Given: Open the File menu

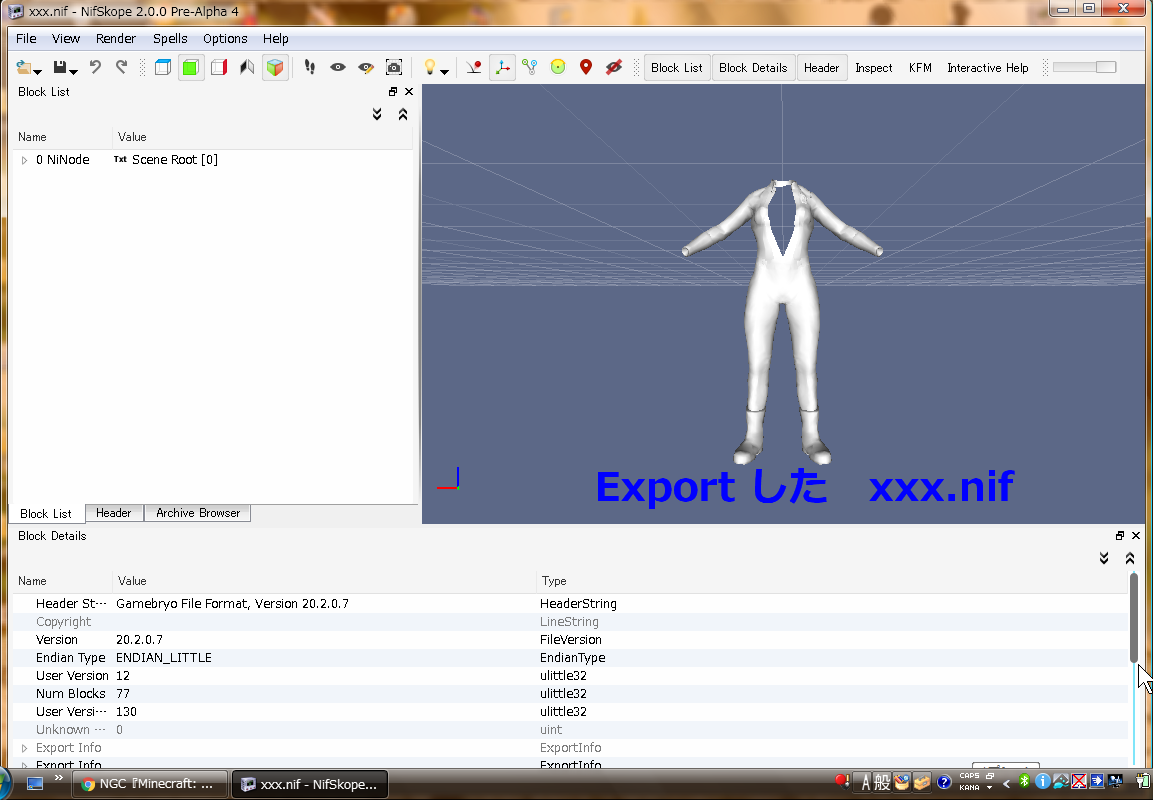Looking at the screenshot, I should 26,39.
